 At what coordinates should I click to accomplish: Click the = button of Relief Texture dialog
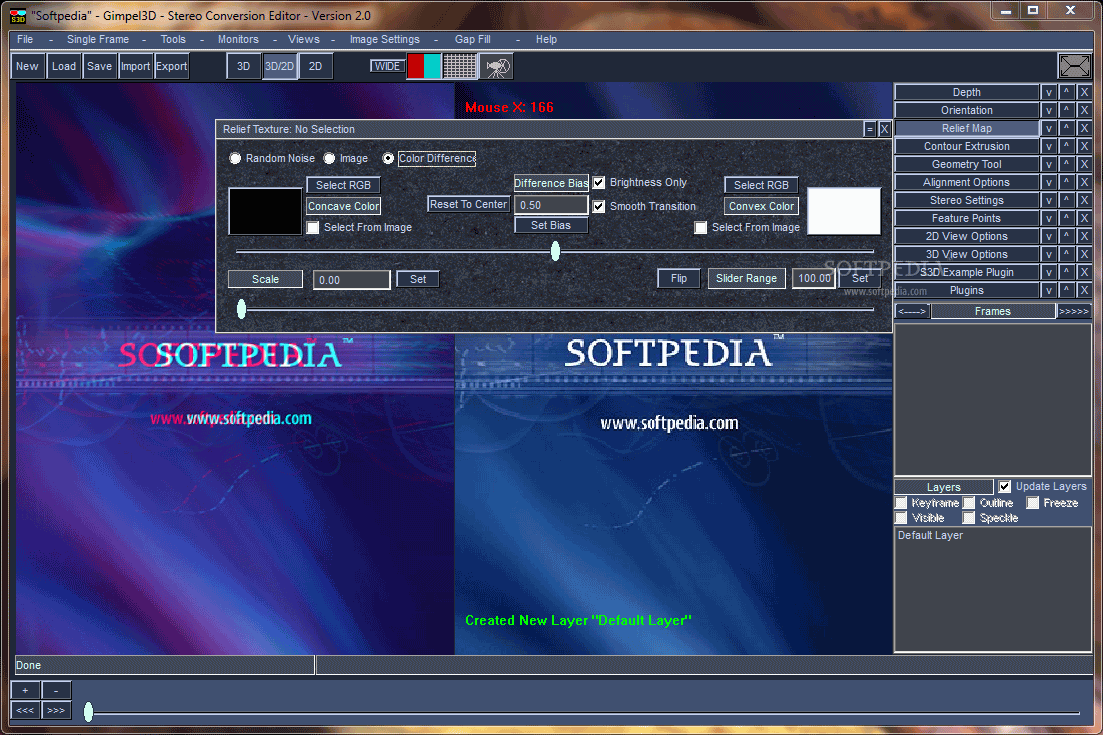[869, 129]
